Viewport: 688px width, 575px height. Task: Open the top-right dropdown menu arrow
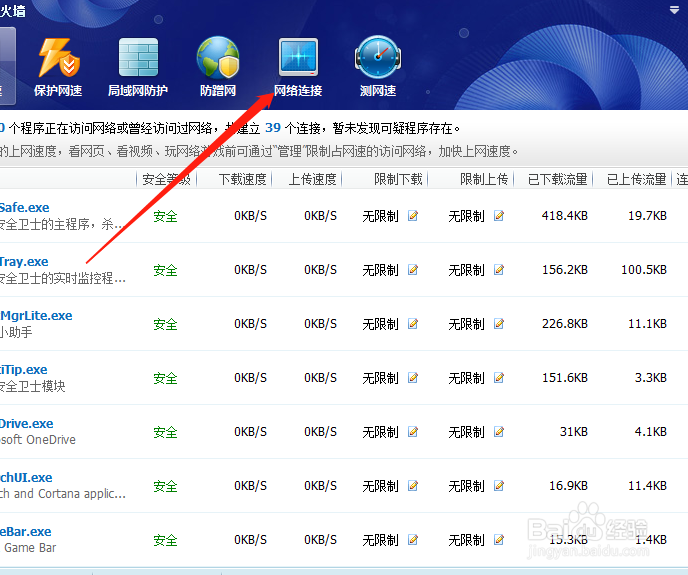click(x=674, y=10)
